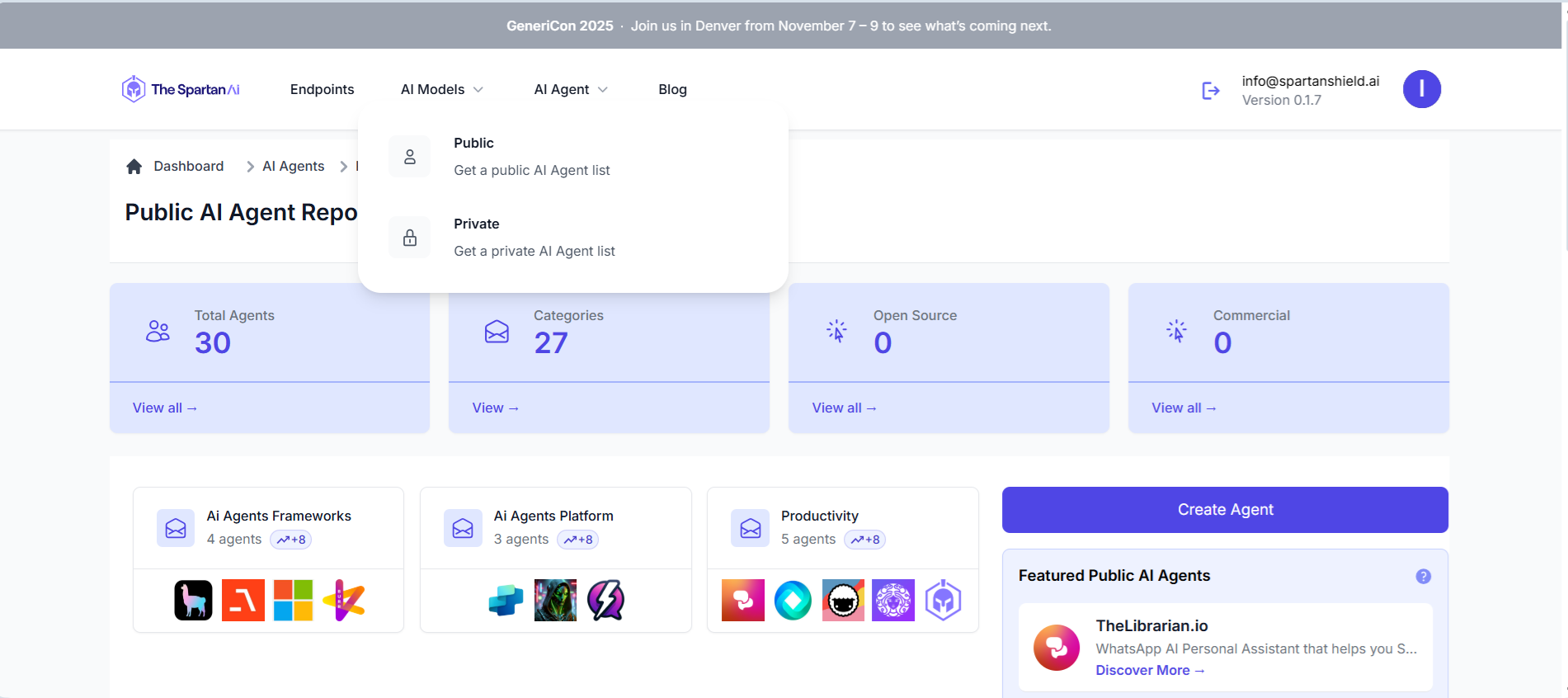Click the help question mark icon

pos(1423,577)
